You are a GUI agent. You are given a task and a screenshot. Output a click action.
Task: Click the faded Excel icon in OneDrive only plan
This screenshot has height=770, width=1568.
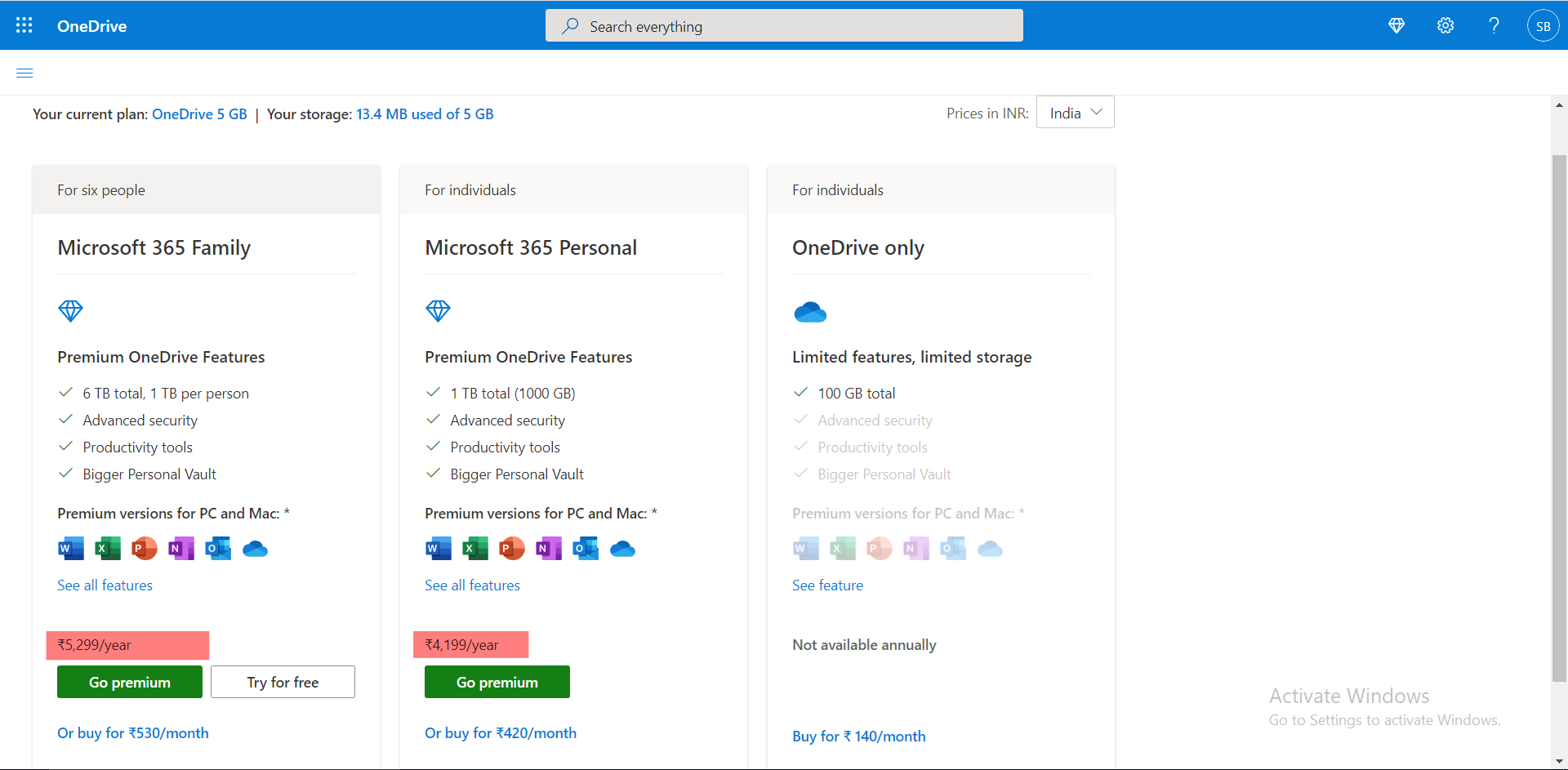pyautogui.click(x=843, y=549)
